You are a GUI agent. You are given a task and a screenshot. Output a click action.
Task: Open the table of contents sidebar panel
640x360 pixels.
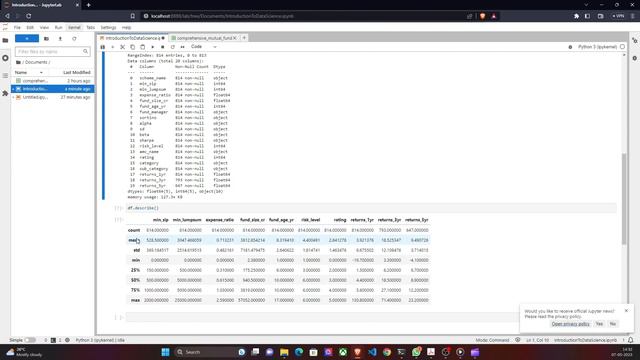(5, 76)
